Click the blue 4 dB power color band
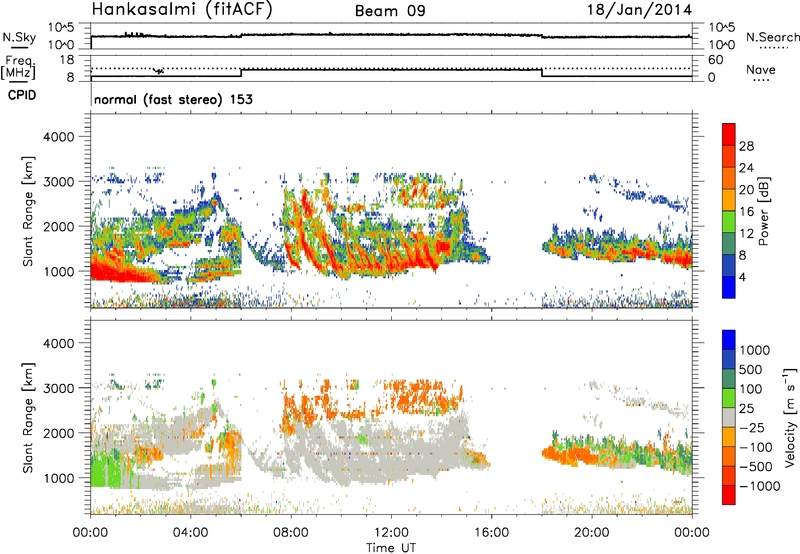Image resolution: width=800 pixels, height=554 pixels. pyautogui.click(x=729, y=287)
